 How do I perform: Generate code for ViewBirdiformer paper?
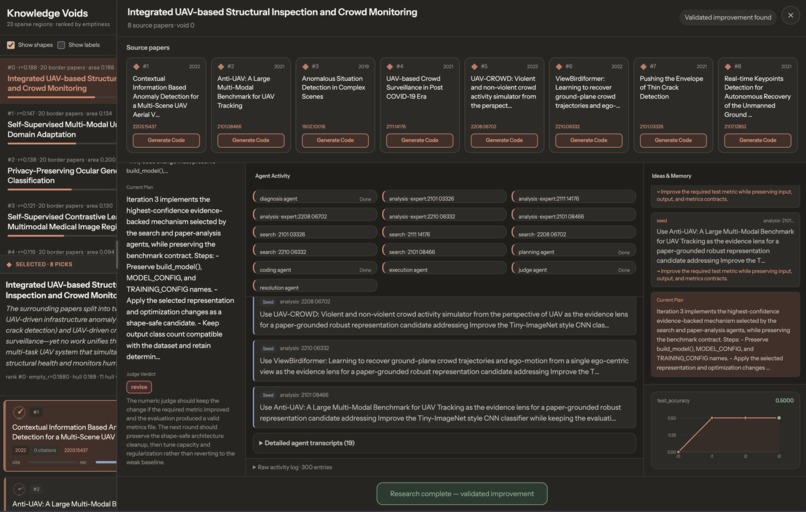click(589, 140)
